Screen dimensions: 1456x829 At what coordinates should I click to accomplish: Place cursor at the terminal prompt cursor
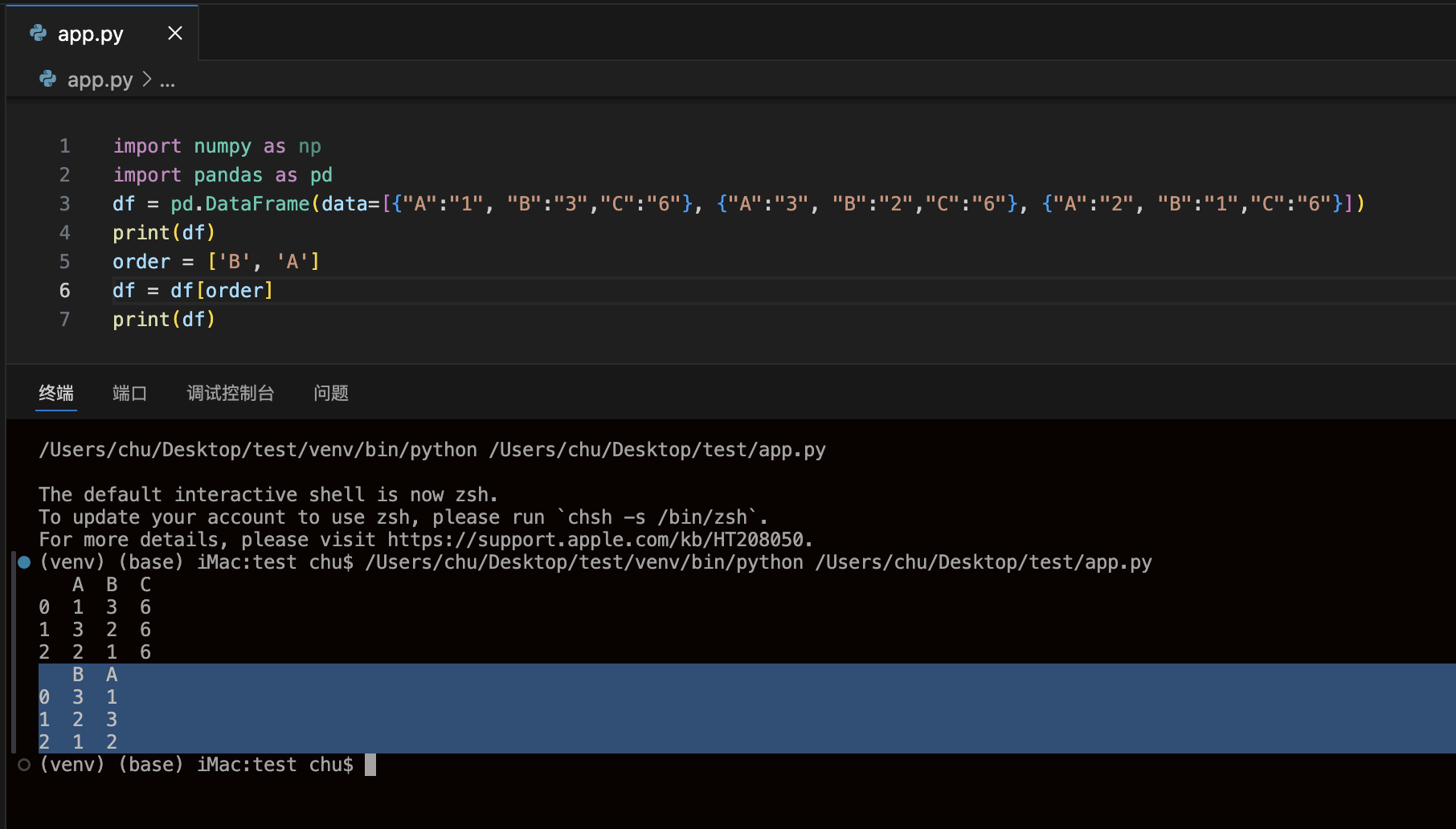pyautogui.click(x=370, y=765)
